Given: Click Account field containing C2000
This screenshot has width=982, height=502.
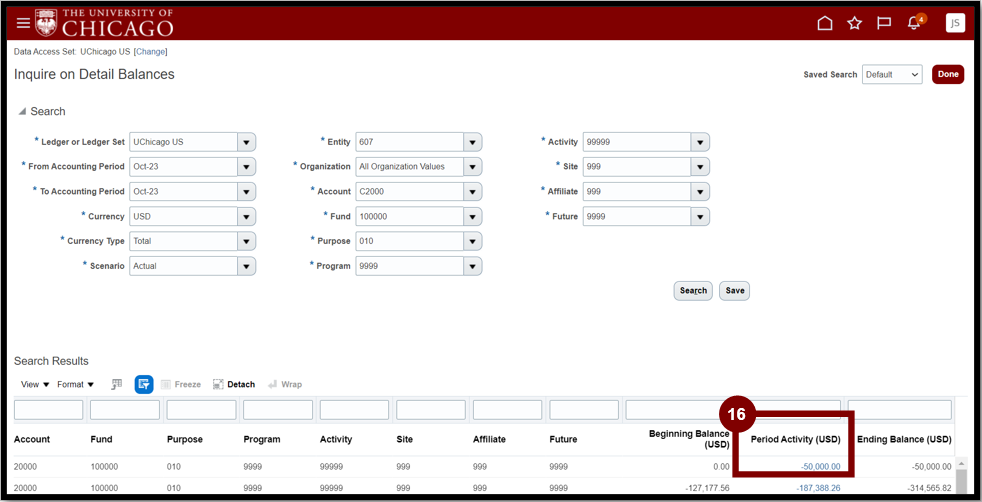Looking at the screenshot, I should (x=410, y=192).
